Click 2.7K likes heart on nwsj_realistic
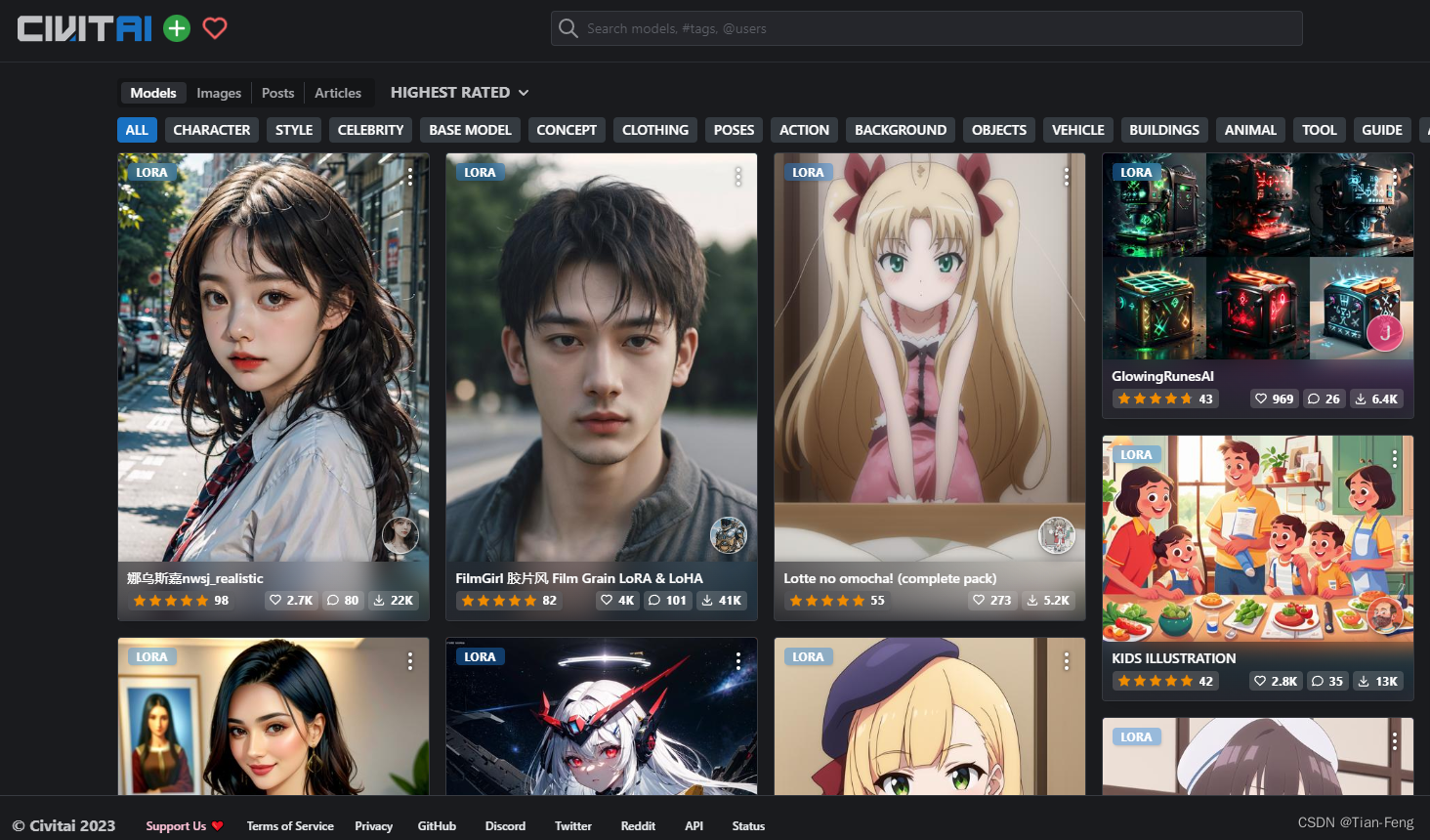The width and height of the screenshot is (1430, 840). coord(291,600)
